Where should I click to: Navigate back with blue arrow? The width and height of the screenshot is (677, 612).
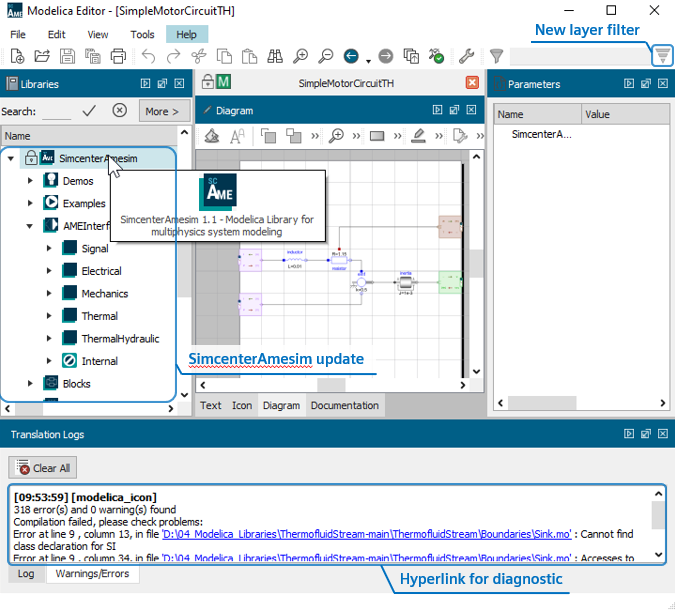point(351,56)
